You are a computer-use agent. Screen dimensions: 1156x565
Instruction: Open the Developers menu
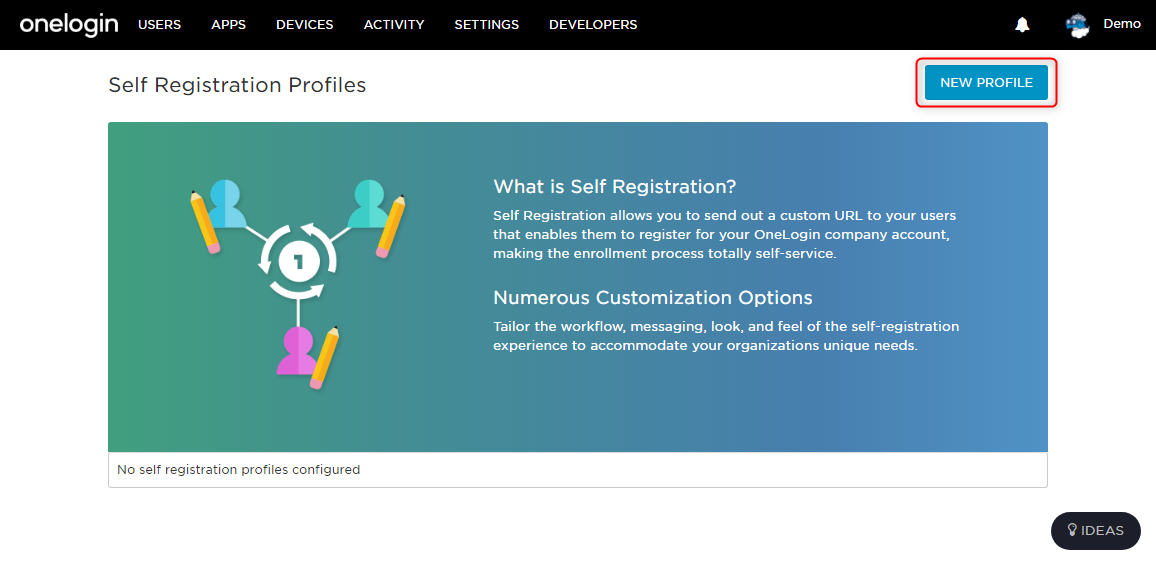point(593,24)
